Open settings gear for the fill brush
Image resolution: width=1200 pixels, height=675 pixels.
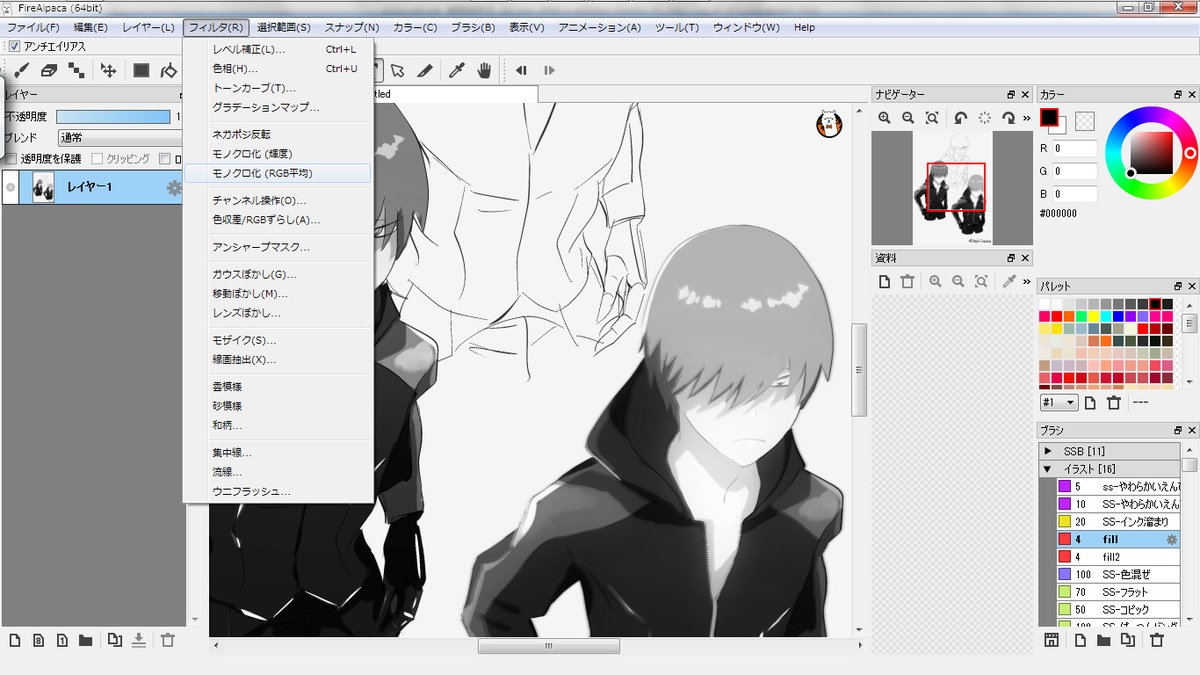click(1171, 539)
